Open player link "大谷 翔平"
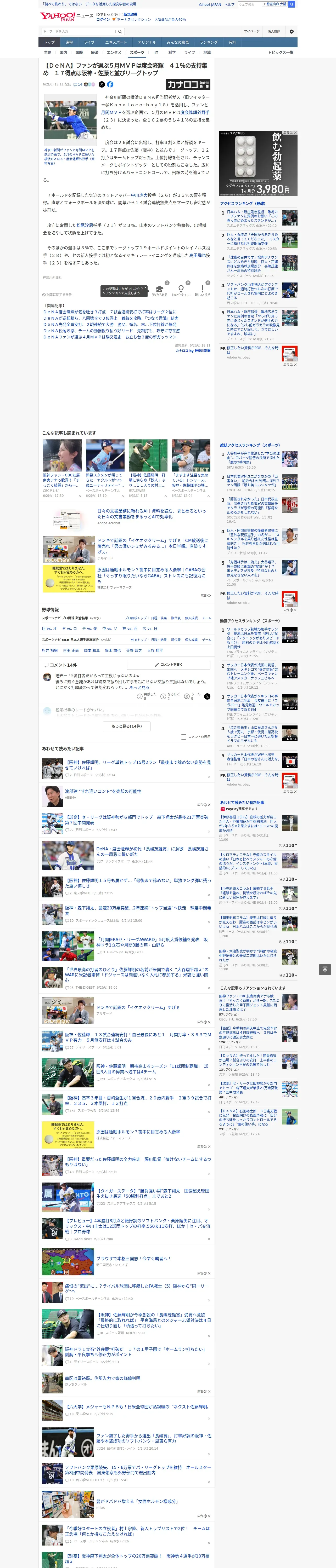The width and height of the screenshot is (336, 1568). [154, 650]
